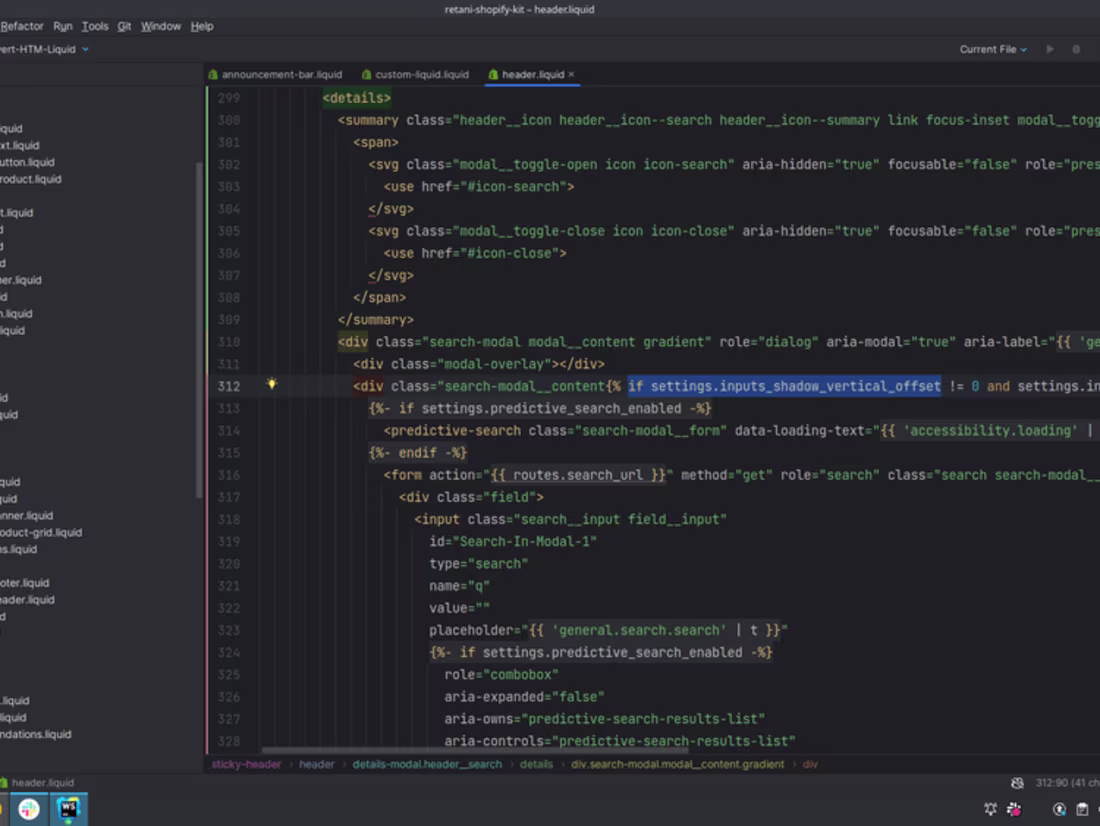Click the 312:90 caret position indicator
The height and width of the screenshot is (826, 1100).
pos(1053,783)
